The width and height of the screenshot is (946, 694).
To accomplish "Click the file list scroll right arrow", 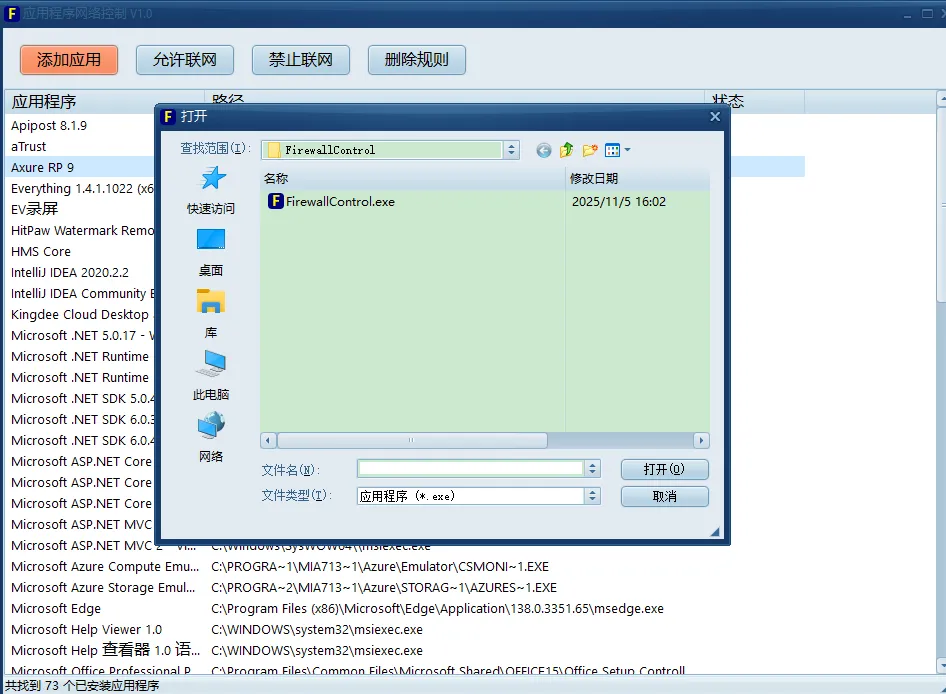I will pos(701,441).
